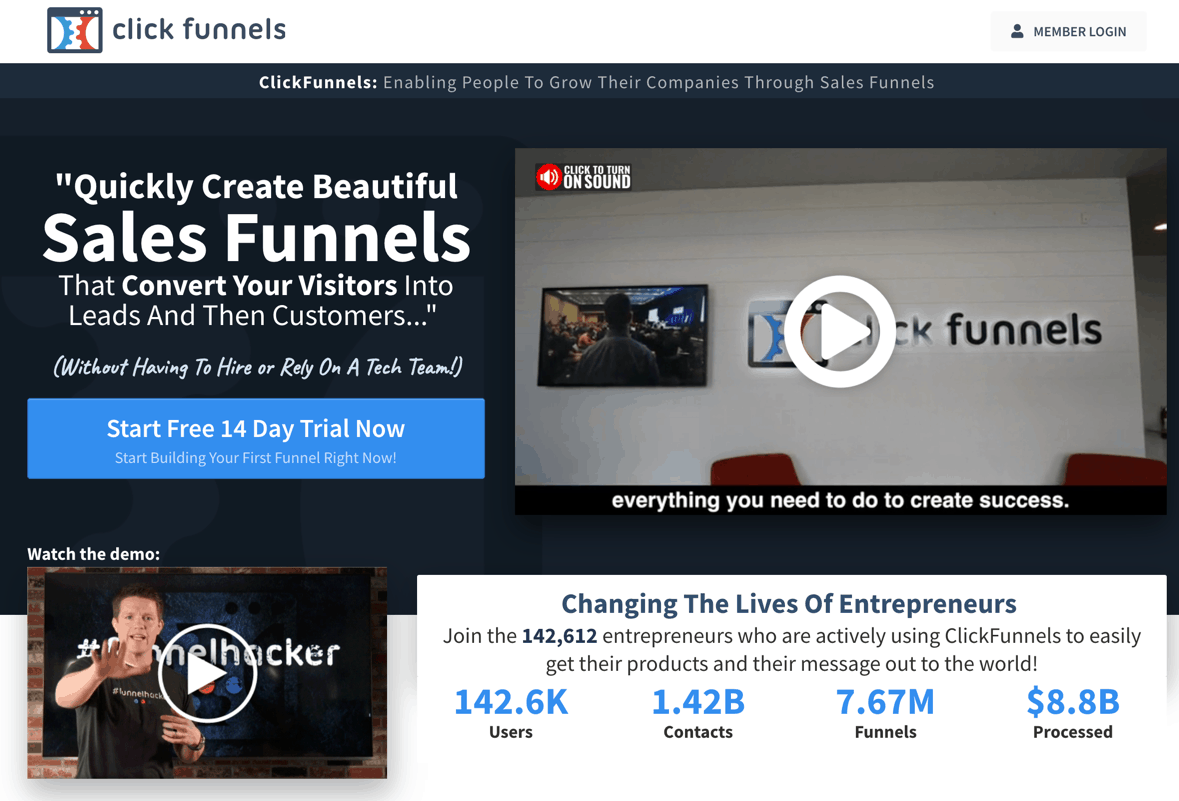The height and width of the screenshot is (801, 1179).
Task: Play the #funnelhacker demo video
Action: pos(208,673)
